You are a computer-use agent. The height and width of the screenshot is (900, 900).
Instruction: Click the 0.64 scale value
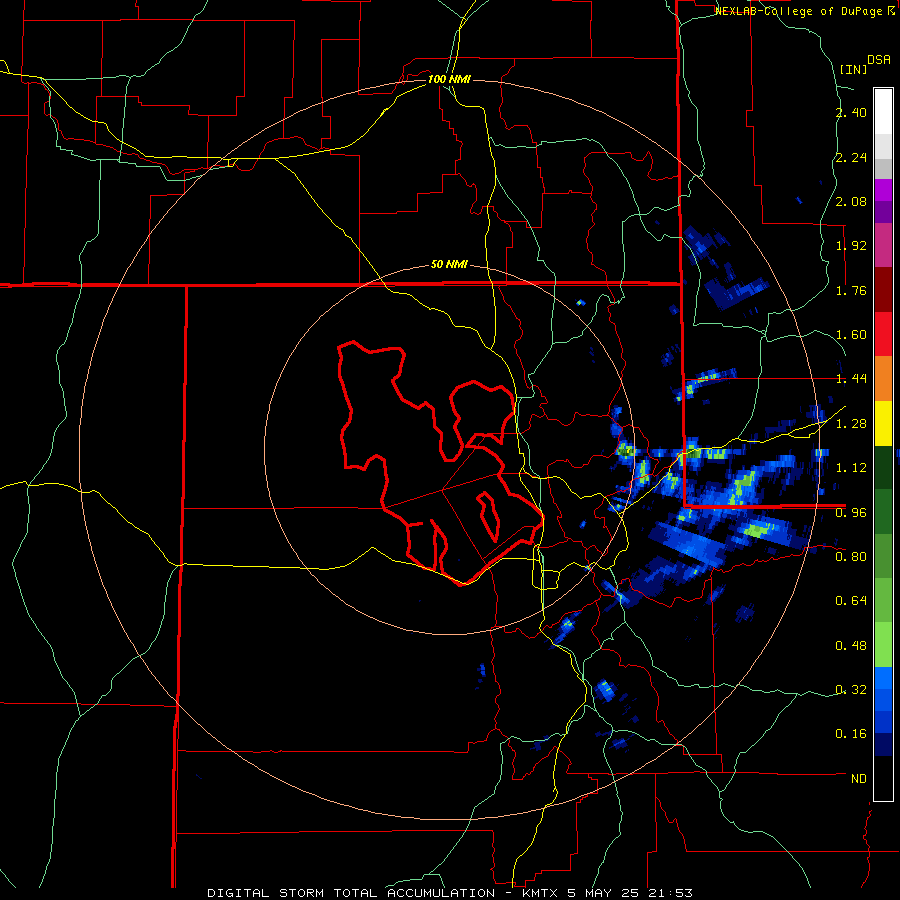click(851, 601)
